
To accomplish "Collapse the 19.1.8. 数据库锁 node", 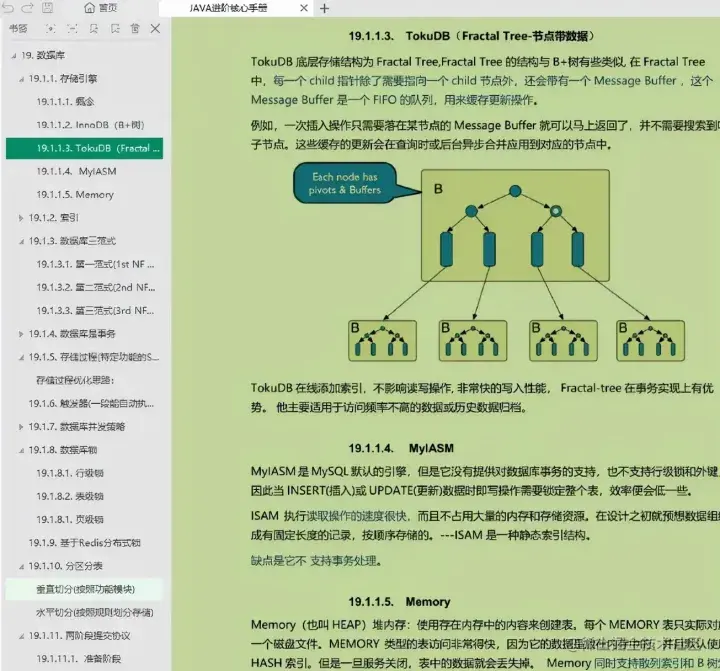I will 22,451.
